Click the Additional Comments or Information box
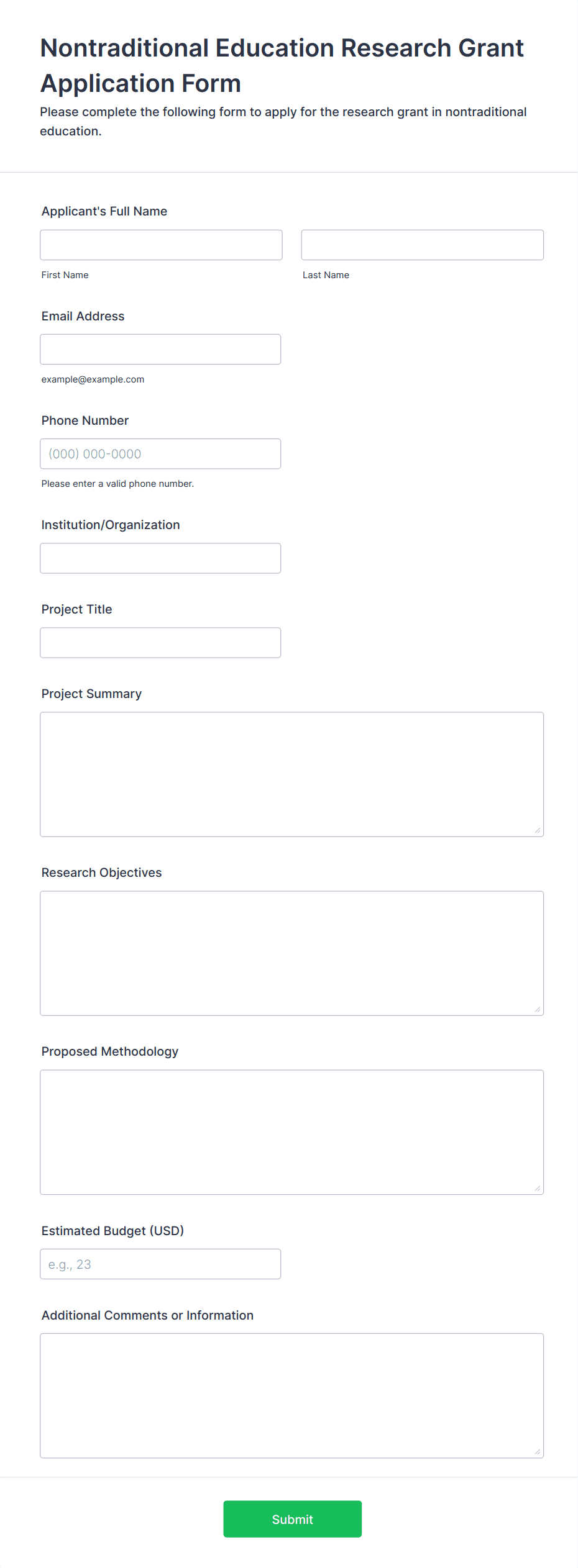Screen dimensions: 578x1568 pyautogui.click(x=291, y=1395)
